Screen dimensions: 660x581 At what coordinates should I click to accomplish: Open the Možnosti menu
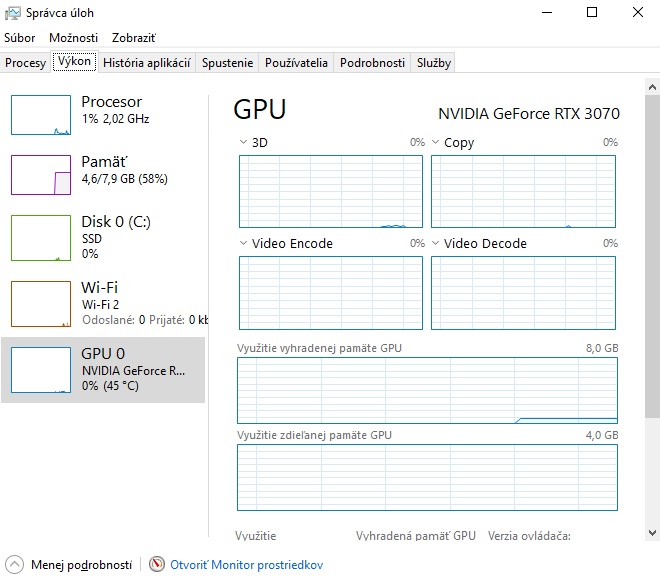(x=73, y=38)
